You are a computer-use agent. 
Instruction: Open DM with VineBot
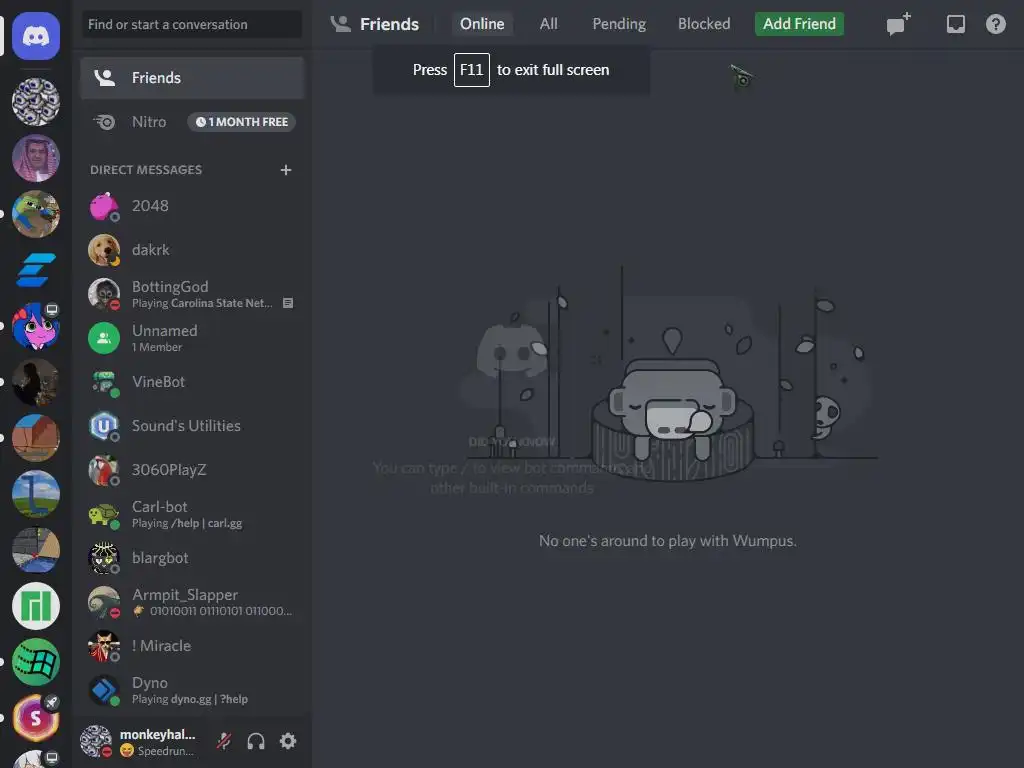[x=192, y=382]
